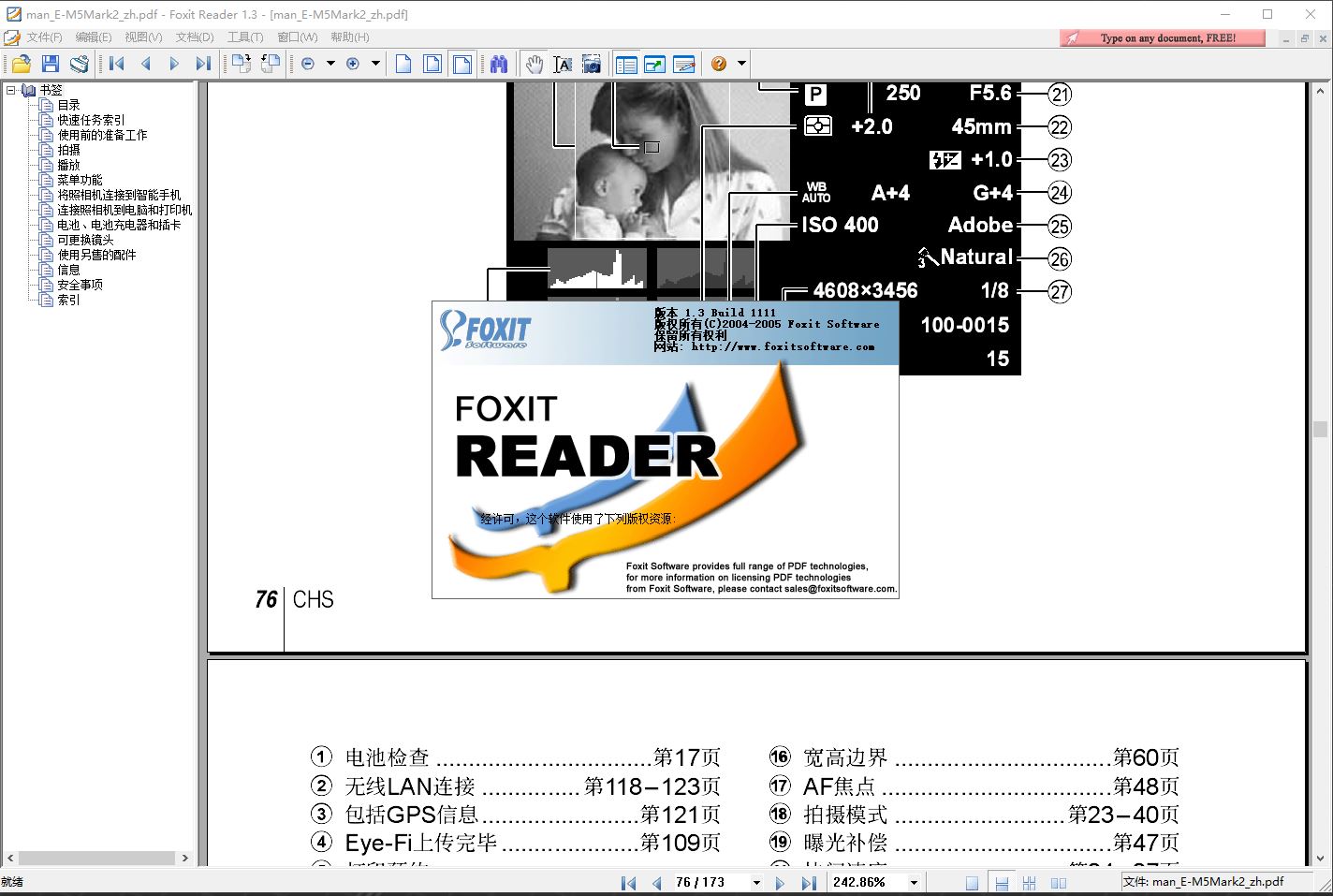The width and height of the screenshot is (1333, 896).
Task: Click the bookmarks panel horizontal scrollbar
Action: coord(97,858)
